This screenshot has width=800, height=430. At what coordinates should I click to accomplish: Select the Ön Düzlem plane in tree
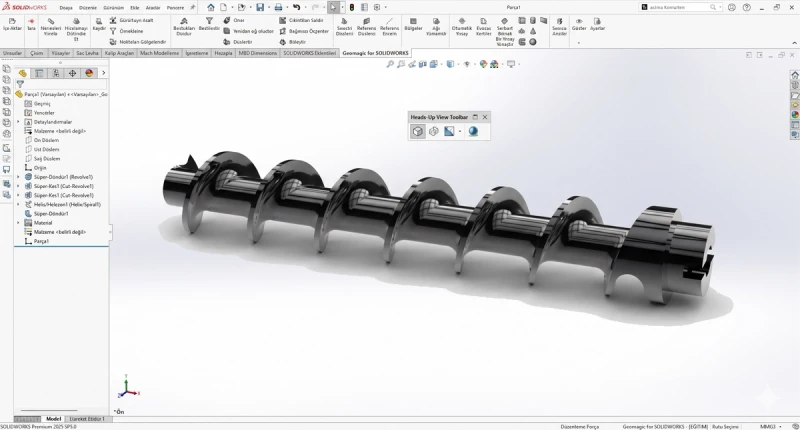(x=46, y=140)
